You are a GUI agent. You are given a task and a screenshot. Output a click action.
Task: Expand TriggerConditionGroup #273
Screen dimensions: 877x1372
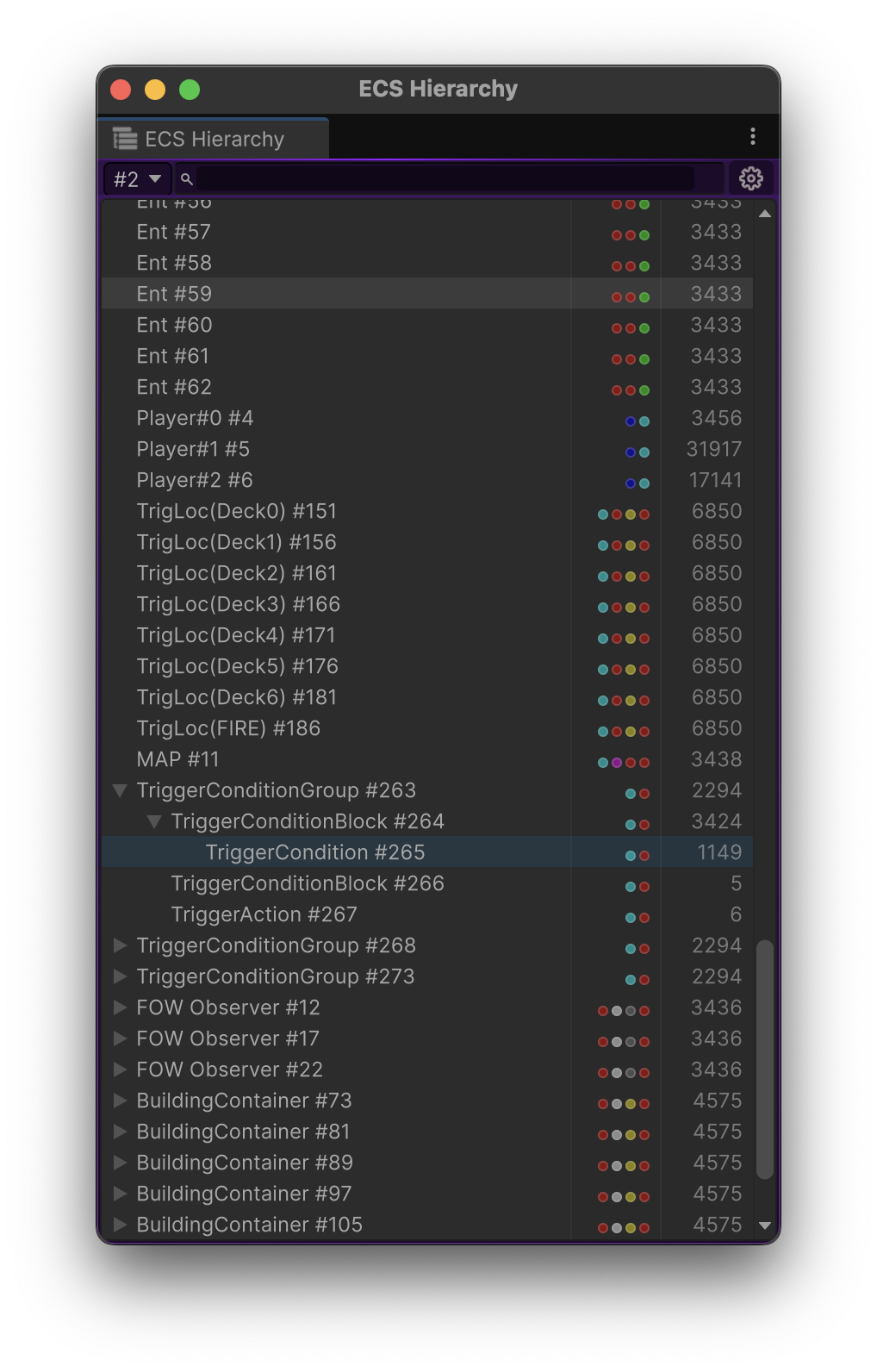point(121,976)
